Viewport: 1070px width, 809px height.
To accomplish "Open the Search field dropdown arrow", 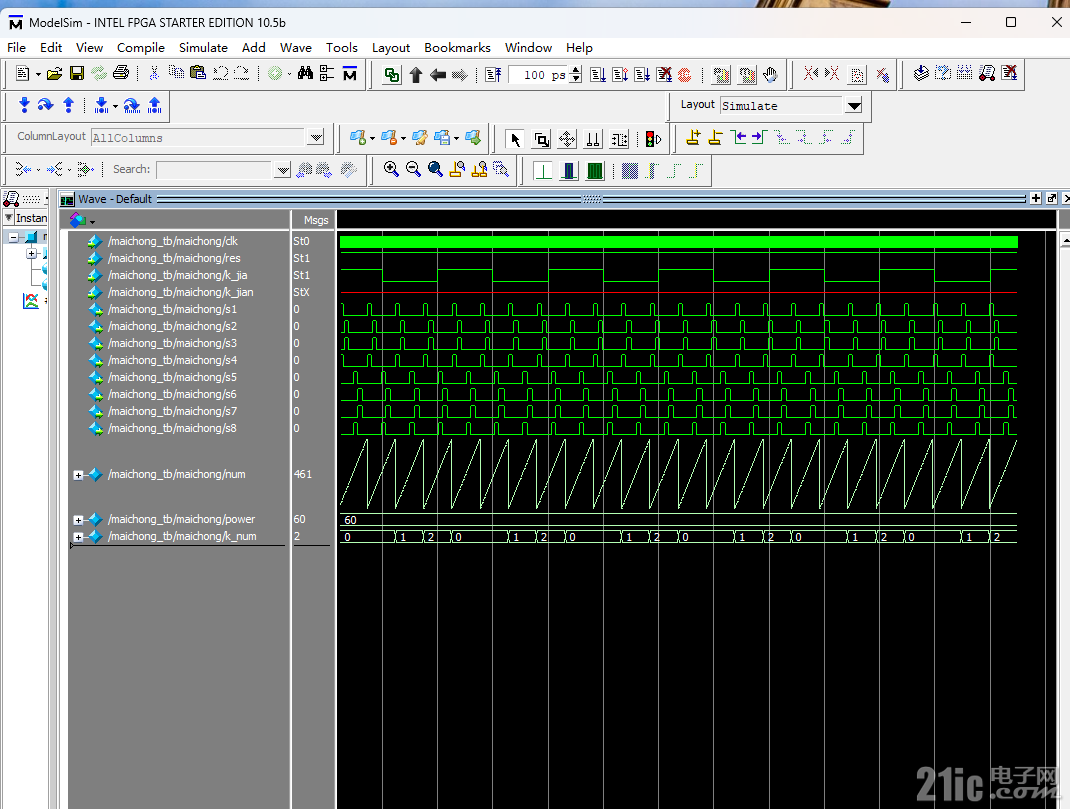I will pos(283,170).
